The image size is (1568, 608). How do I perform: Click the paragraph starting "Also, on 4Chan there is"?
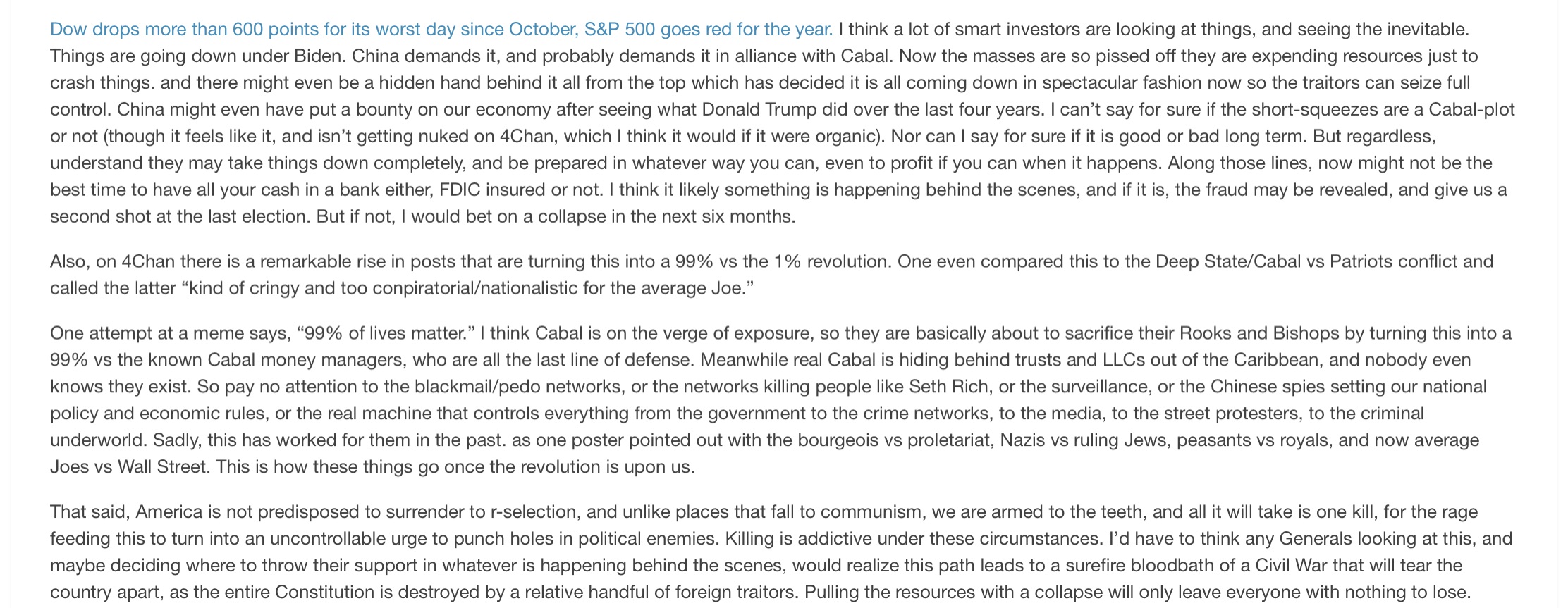click(x=771, y=275)
